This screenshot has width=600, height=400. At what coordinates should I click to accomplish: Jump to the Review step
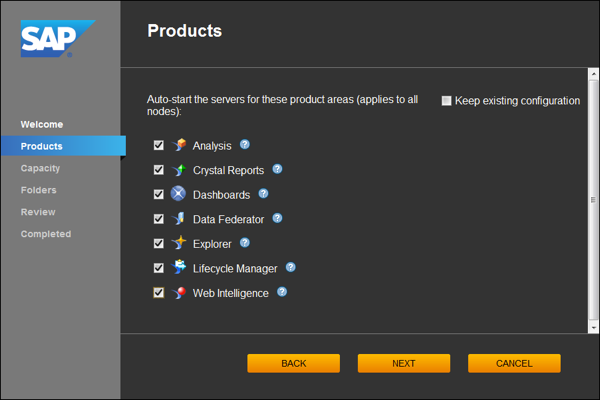(x=38, y=212)
